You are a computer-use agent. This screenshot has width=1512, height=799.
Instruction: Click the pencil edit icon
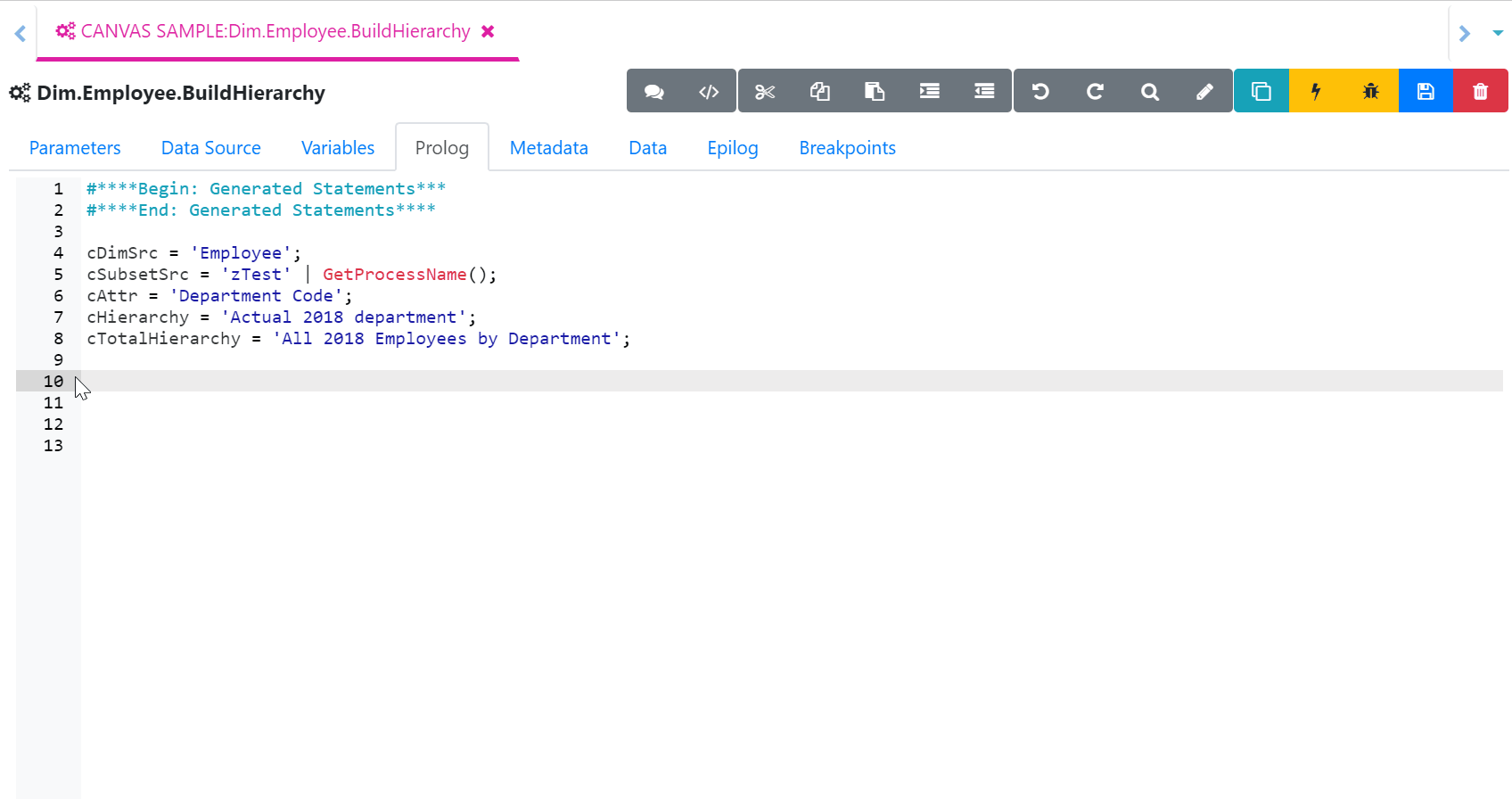1204,91
